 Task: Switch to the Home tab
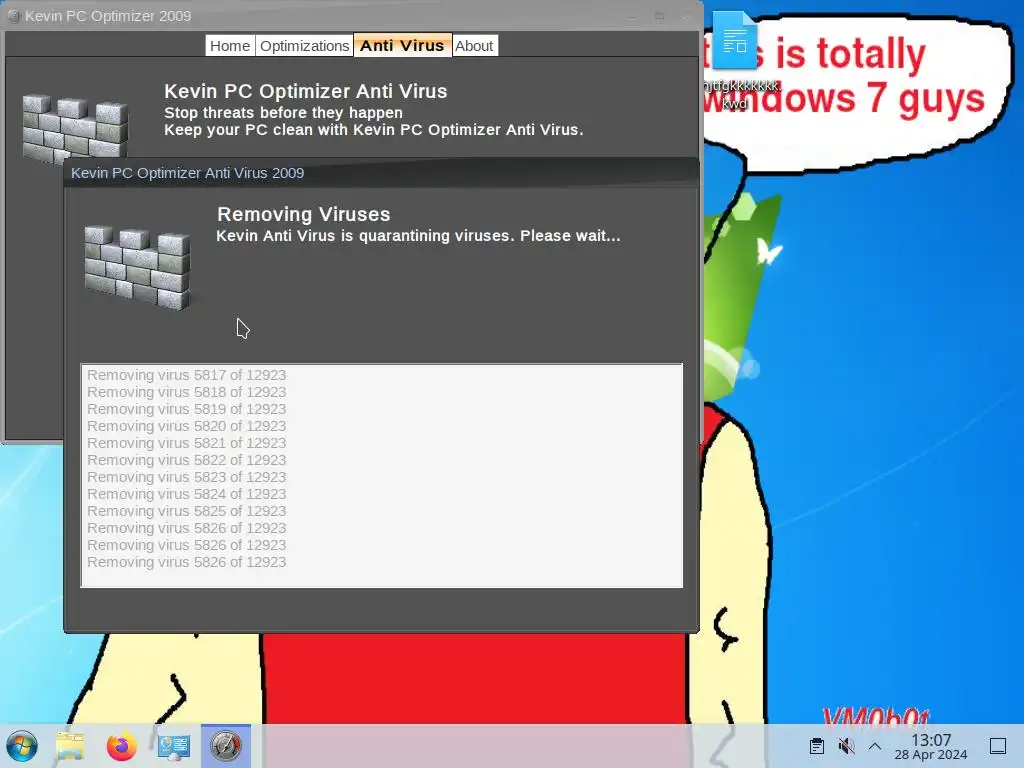(x=230, y=46)
